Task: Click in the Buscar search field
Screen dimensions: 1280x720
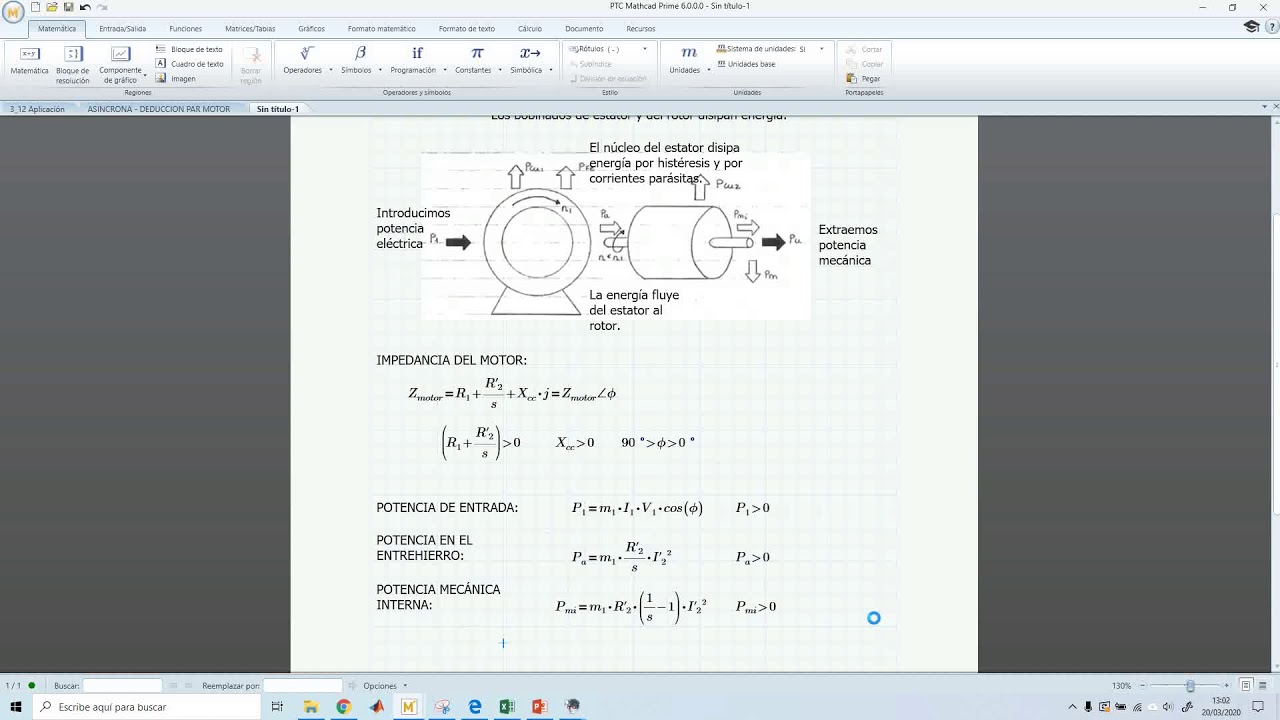Action: pos(122,686)
